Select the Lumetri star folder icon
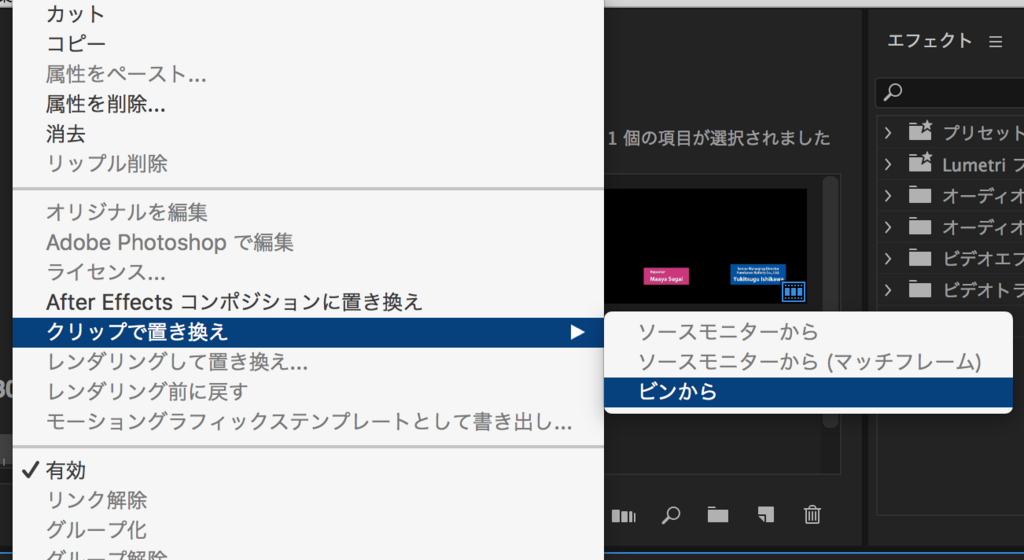 point(920,163)
